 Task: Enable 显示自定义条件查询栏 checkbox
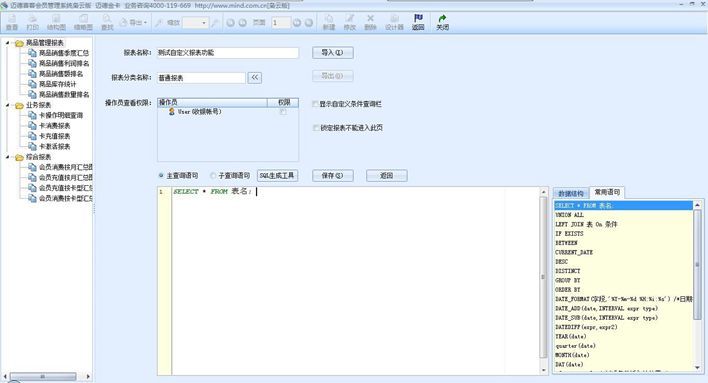(x=316, y=104)
